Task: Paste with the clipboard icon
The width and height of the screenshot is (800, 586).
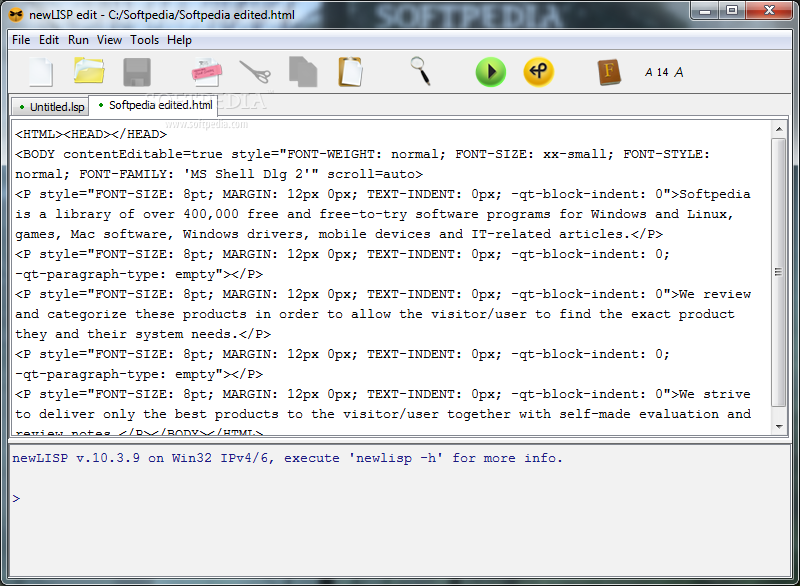Action: 351,72
